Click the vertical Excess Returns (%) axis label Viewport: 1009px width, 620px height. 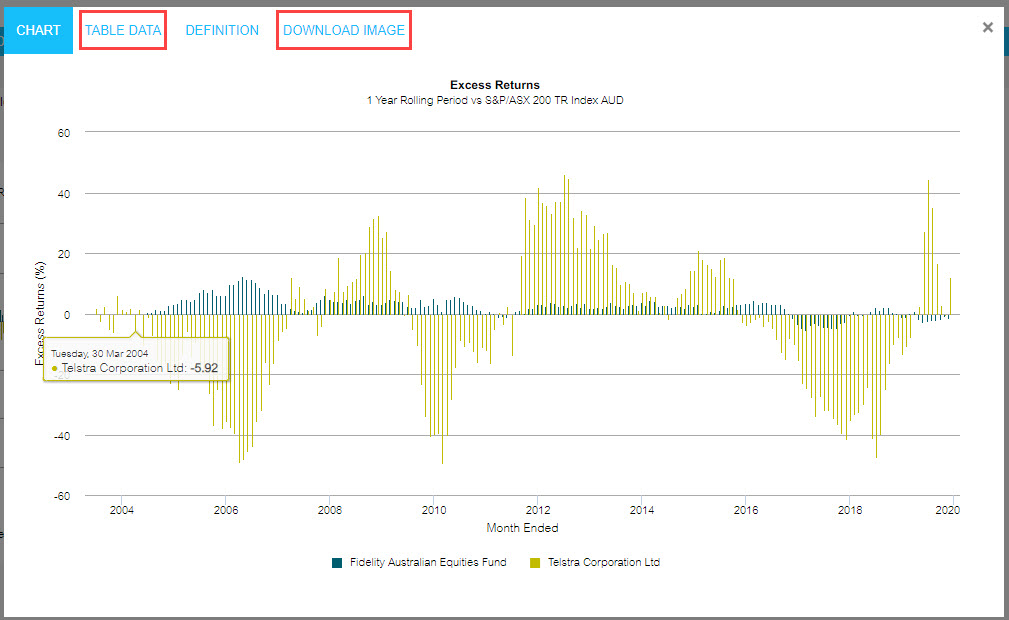(40, 313)
